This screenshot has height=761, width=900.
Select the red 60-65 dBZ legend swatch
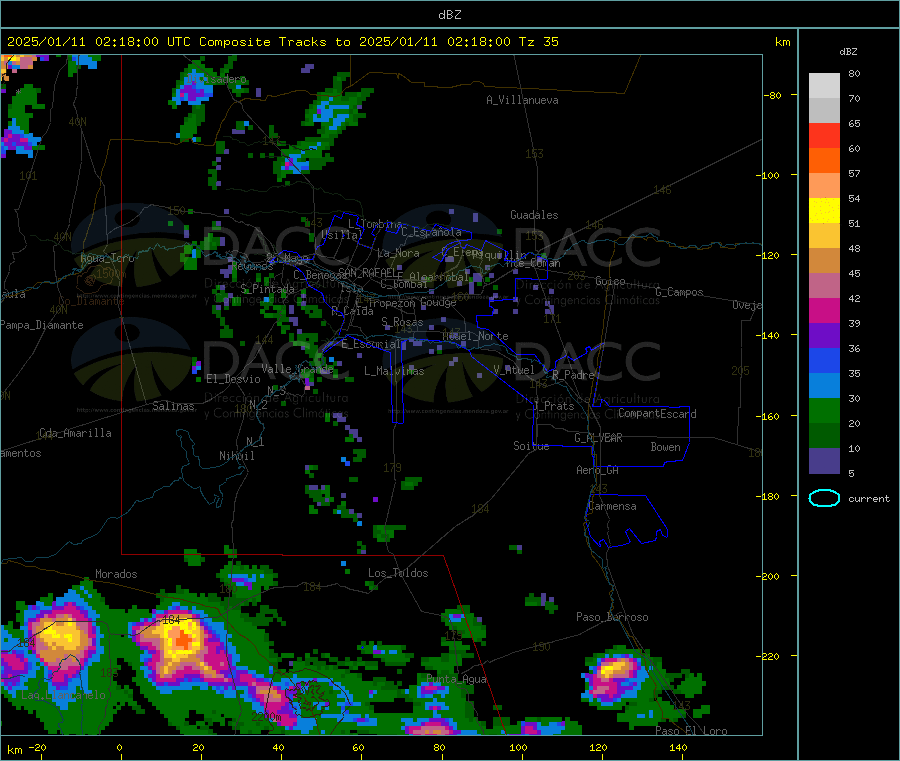coord(824,135)
